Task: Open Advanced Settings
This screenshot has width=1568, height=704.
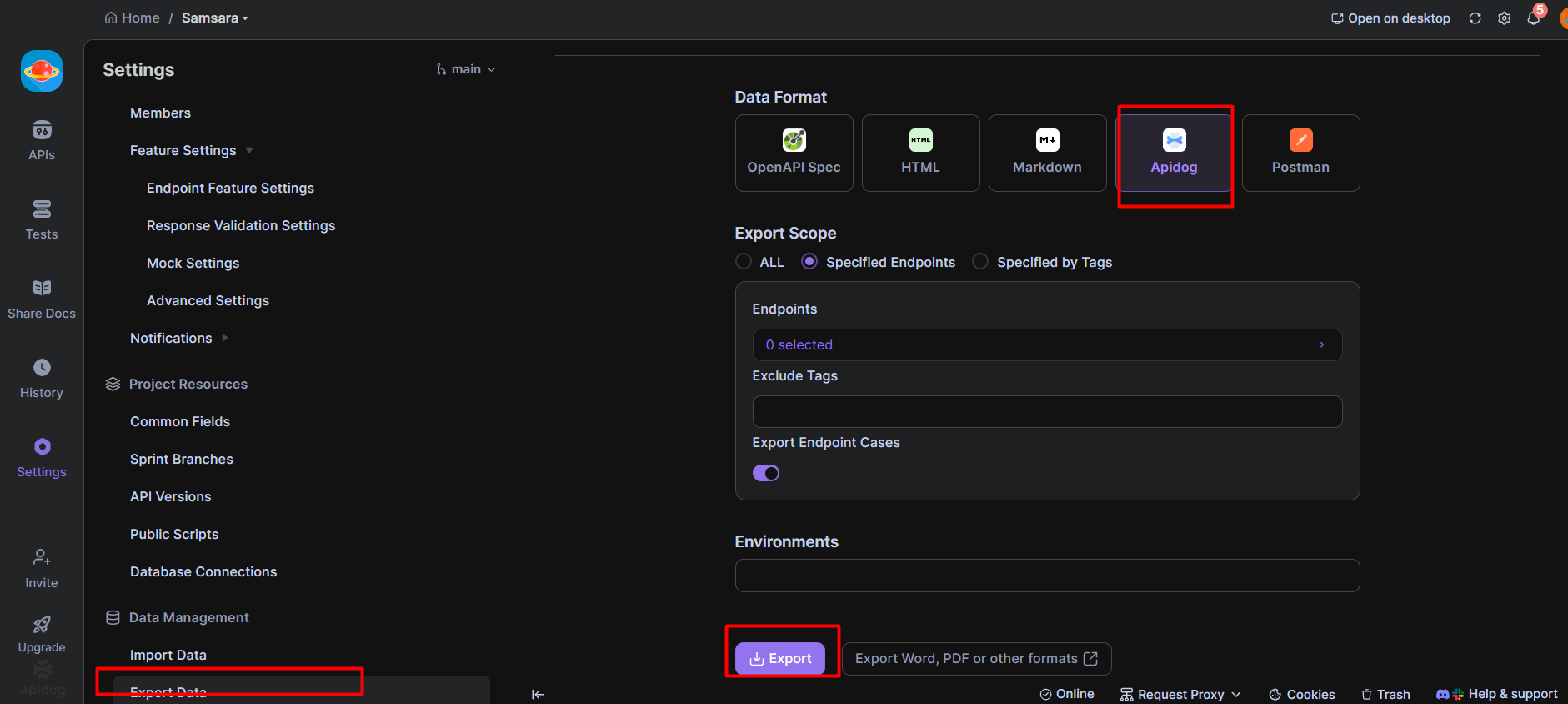Action: 208,300
